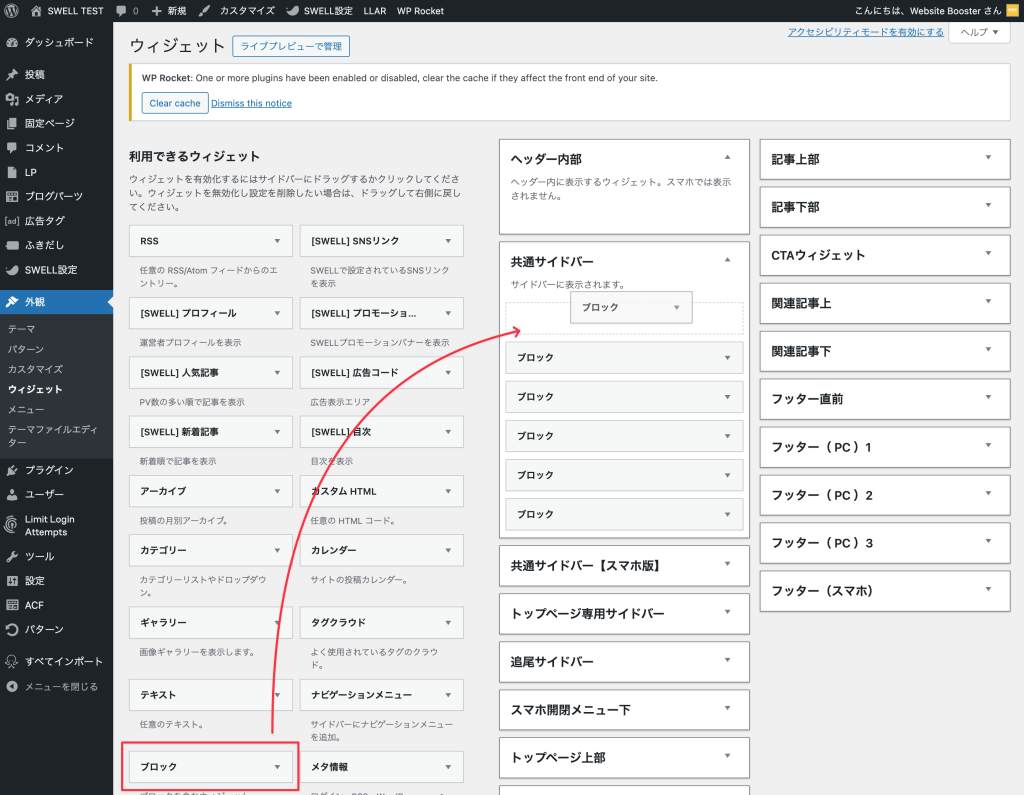Select the ふきだし sidebar icon

[14, 244]
